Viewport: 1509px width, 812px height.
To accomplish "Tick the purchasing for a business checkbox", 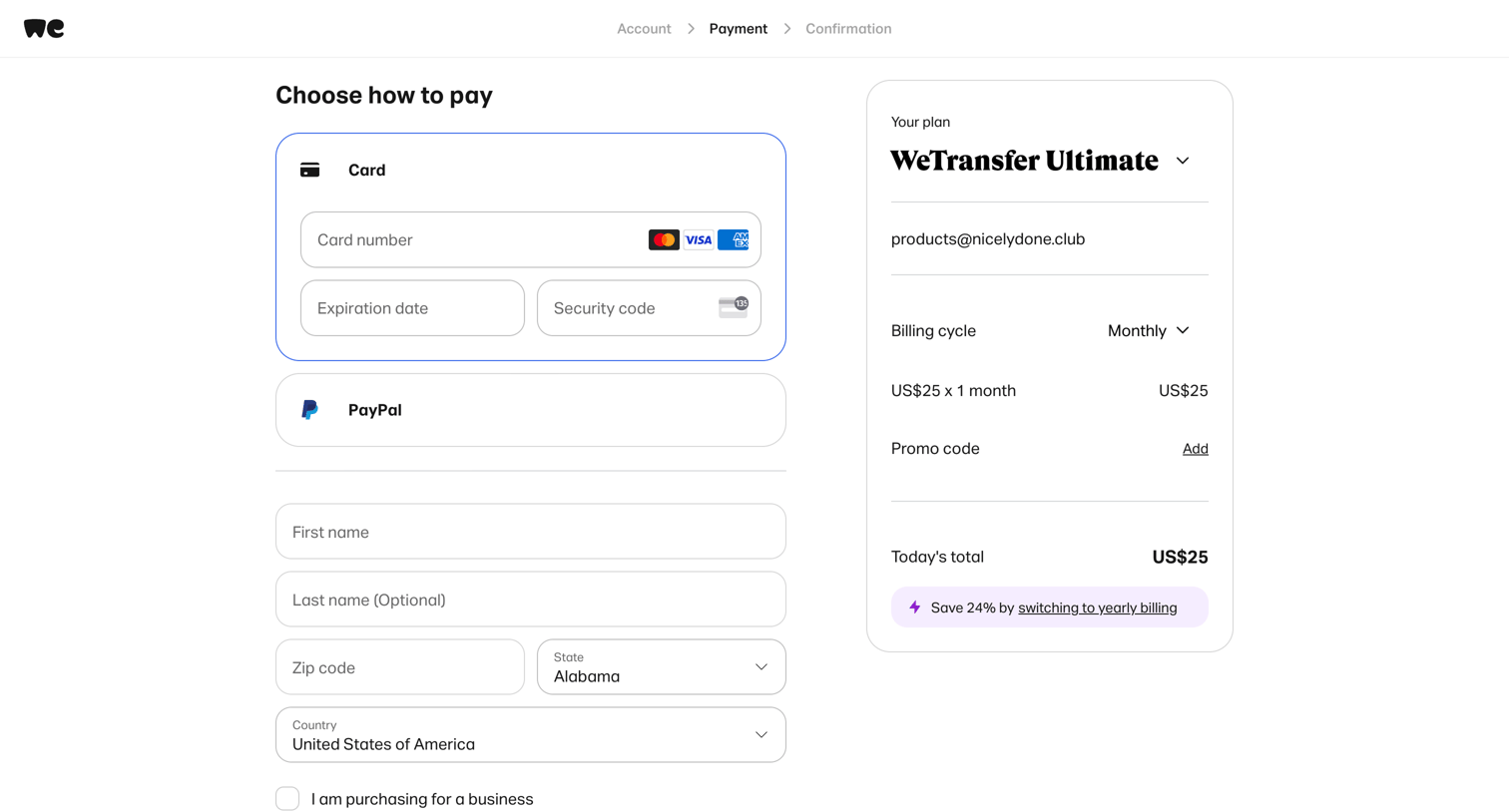I will [287, 799].
